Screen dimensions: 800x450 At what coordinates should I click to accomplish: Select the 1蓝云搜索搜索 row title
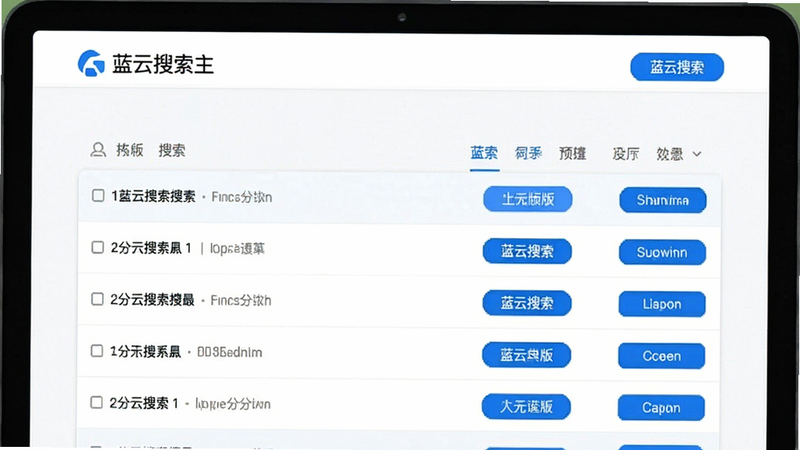coord(153,196)
